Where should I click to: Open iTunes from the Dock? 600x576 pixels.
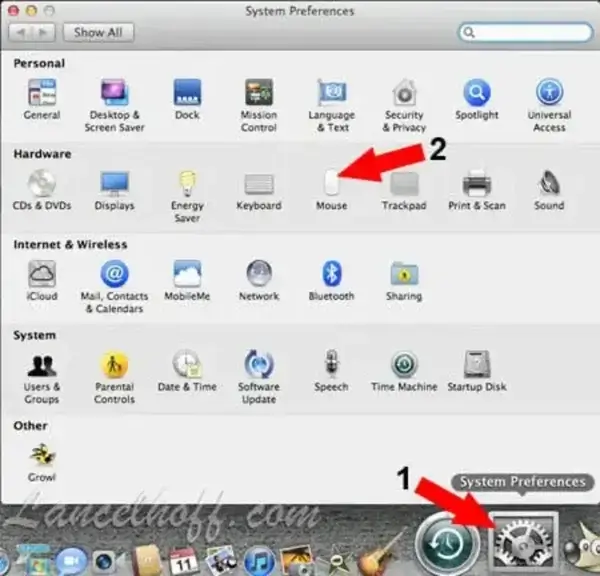click(x=259, y=561)
